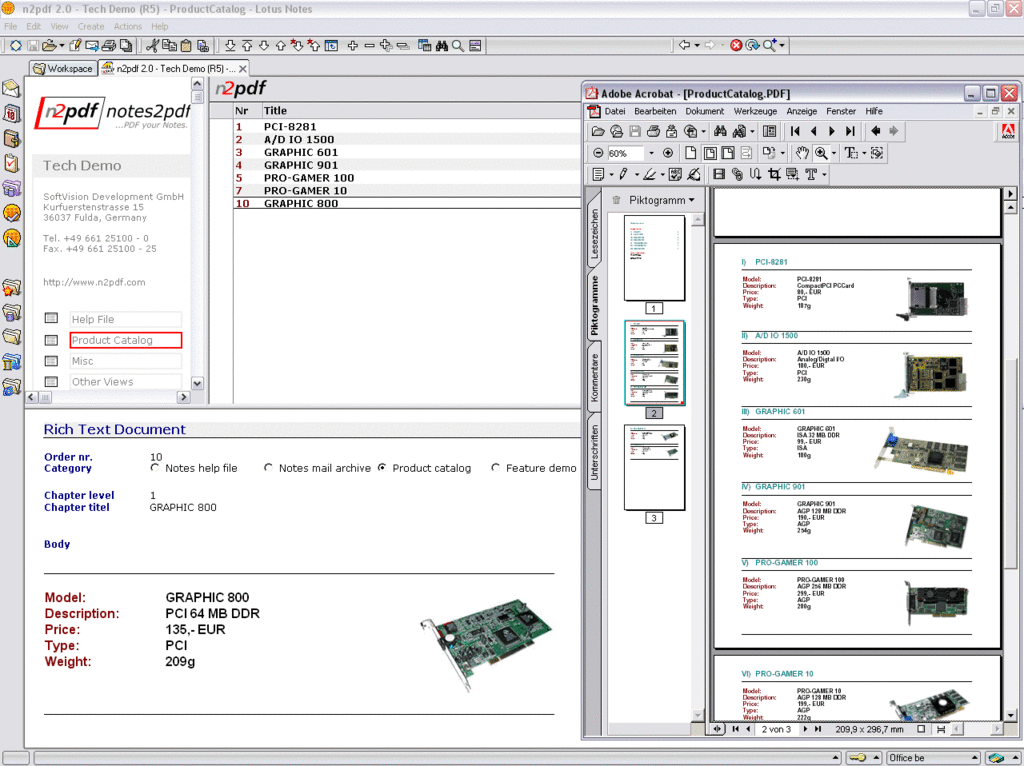Image resolution: width=1024 pixels, height=766 pixels.
Task: Select the PRO-GAMER 100 row in view
Action: 407,178
